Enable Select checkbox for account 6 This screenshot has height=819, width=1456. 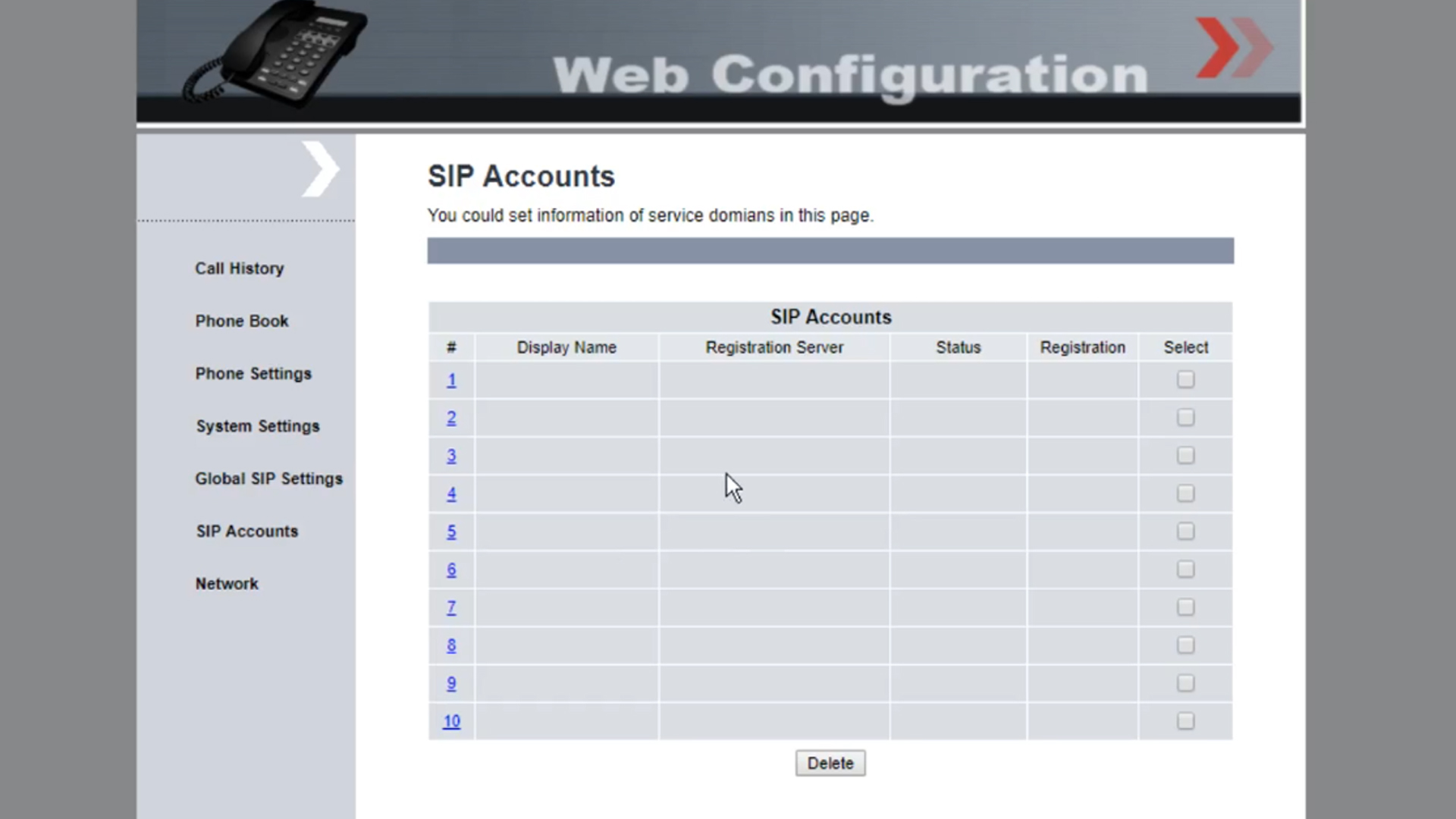pyautogui.click(x=1185, y=569)
